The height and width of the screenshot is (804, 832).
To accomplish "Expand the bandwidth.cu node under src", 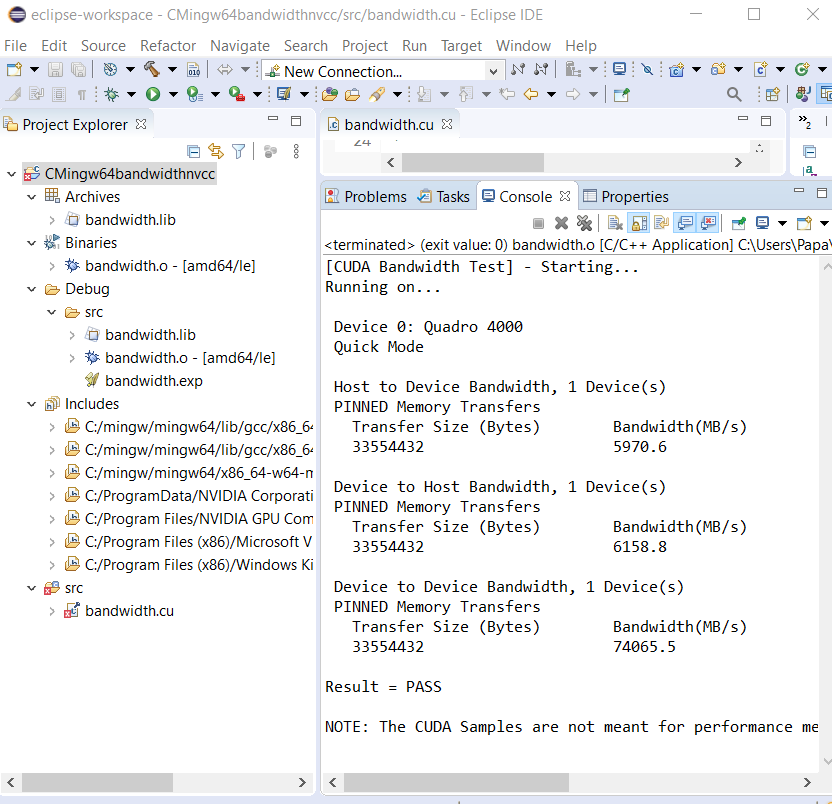I will pos(52,611).
